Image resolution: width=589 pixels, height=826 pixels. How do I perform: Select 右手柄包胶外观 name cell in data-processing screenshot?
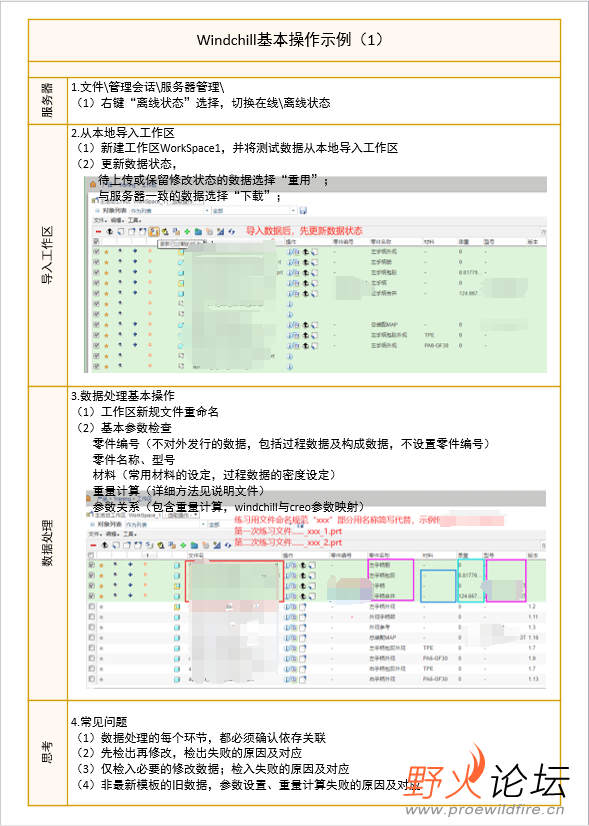point(388,668)
